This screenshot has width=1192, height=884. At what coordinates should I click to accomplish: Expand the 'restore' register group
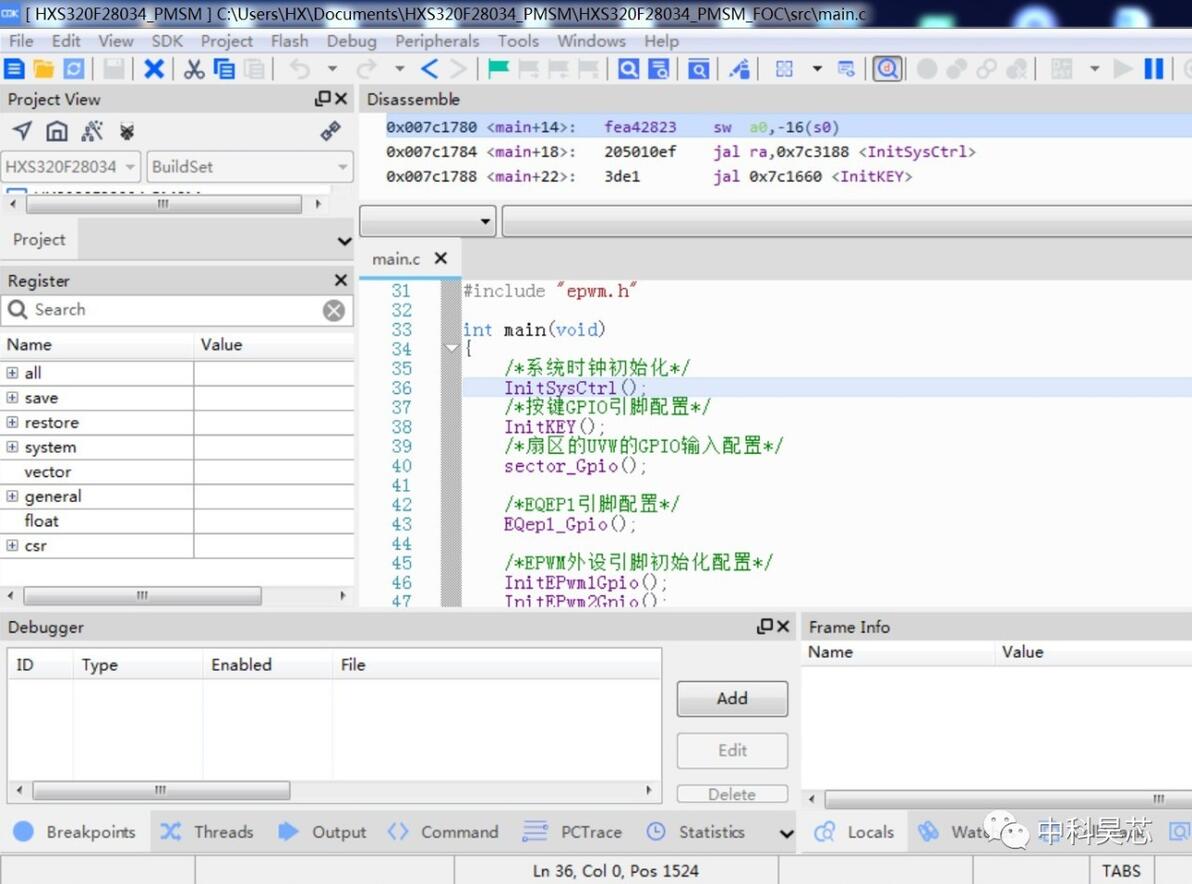[x=12, y=422]
